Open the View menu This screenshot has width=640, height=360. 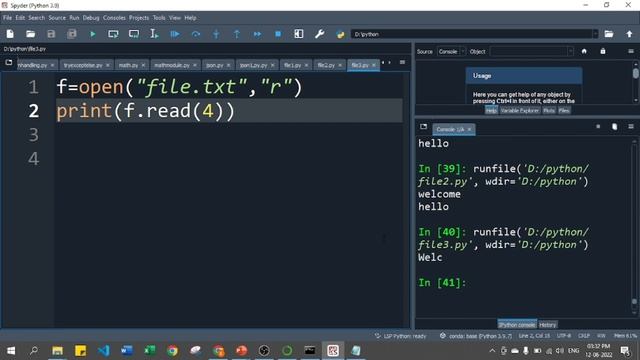(x=175, y=18)
